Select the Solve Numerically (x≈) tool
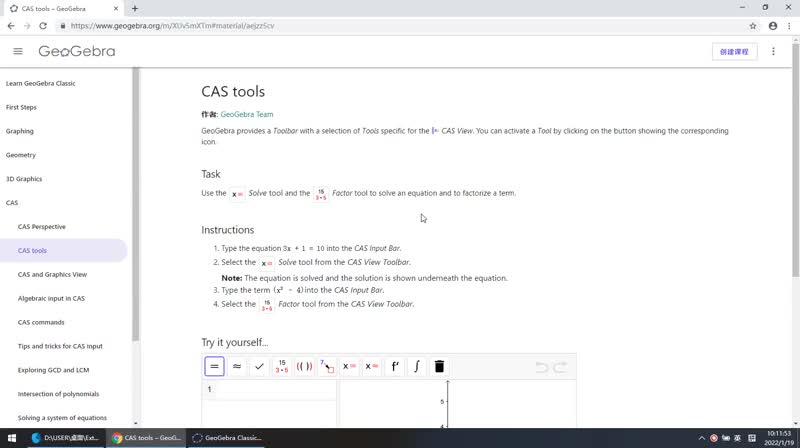Viewport: 800px width, 448px height. (371, 366)
